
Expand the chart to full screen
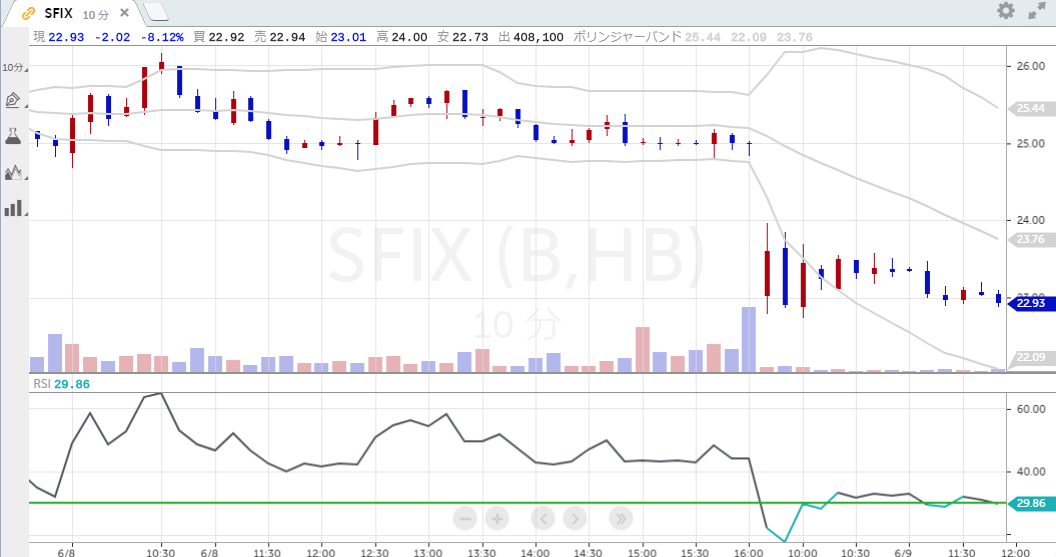point(1037,11)
